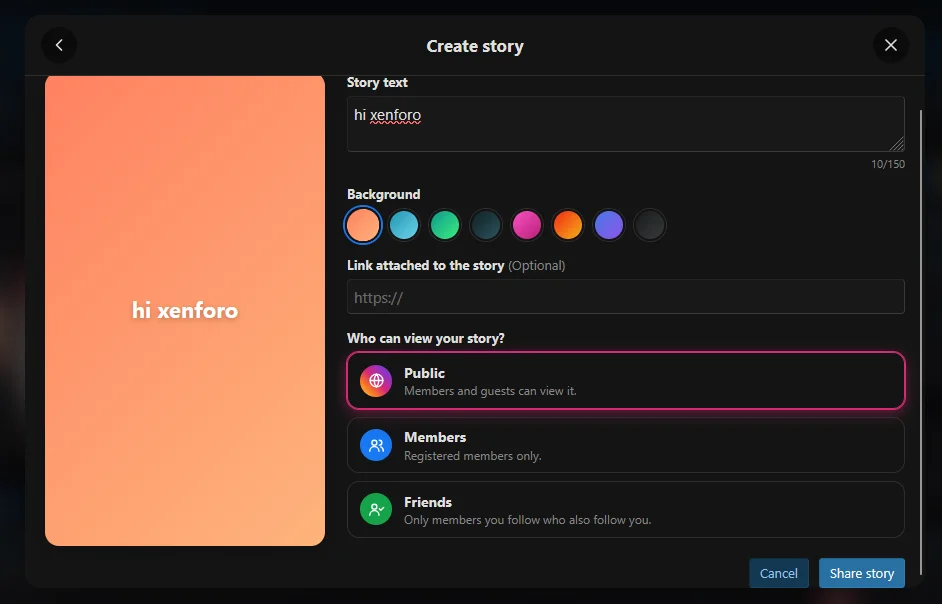Image resolution: width=942 pixels, height=604 pixels.
Task: Click 'Members and guests can view it.' text
Action: [x=490, y=391]
